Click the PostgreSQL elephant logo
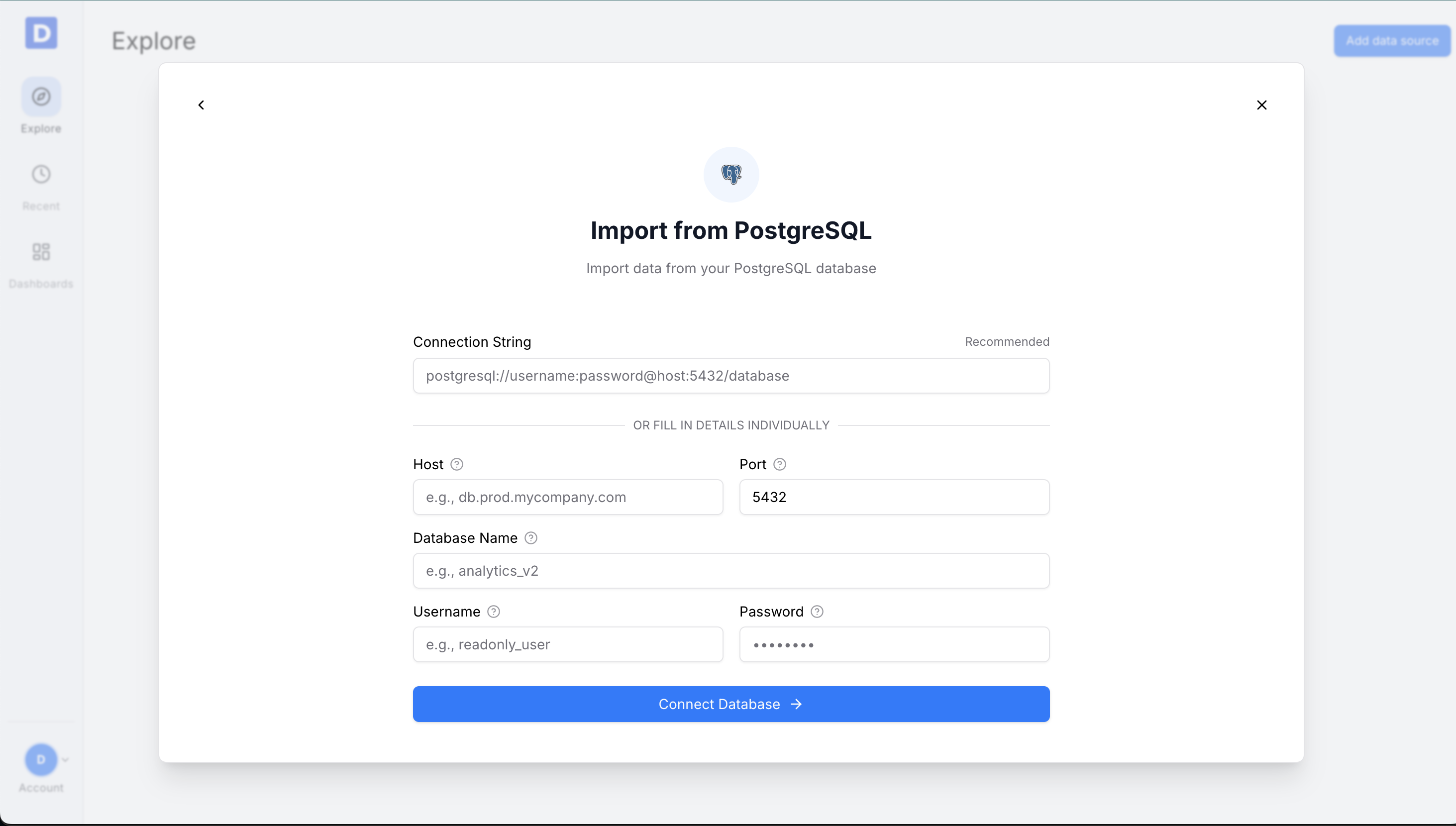Screen dimensions: 1456x826 [730, 174]
